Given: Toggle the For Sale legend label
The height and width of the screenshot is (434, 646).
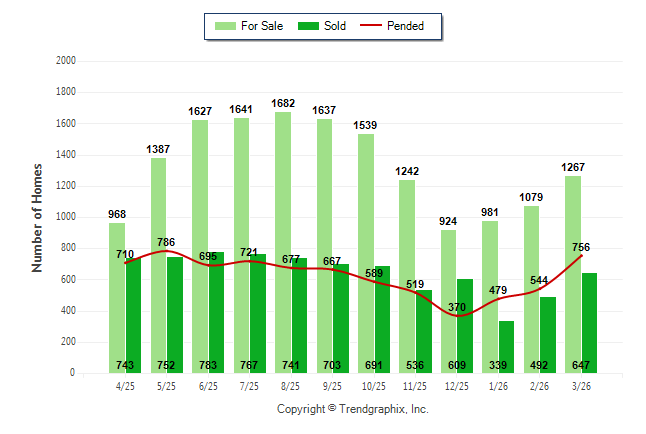Looking at the screenshot, I should pos(262,26).
